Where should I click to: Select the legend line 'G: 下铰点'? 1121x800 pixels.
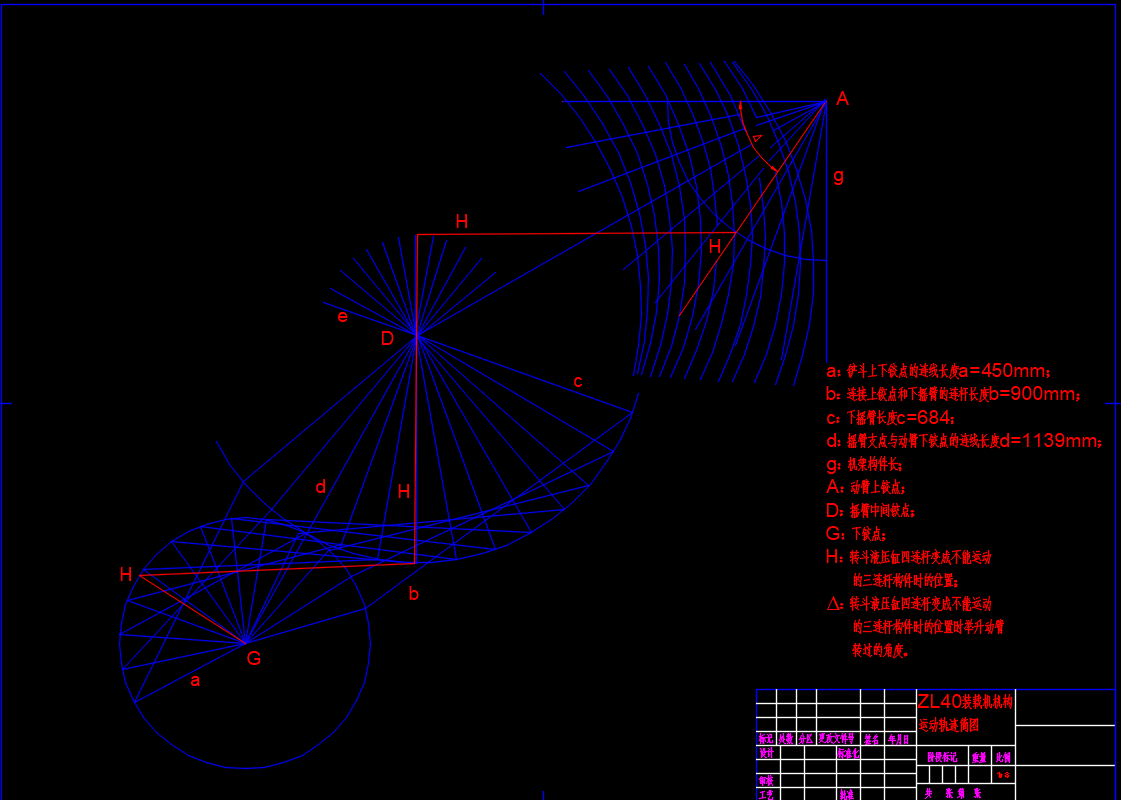pos(856,533)
